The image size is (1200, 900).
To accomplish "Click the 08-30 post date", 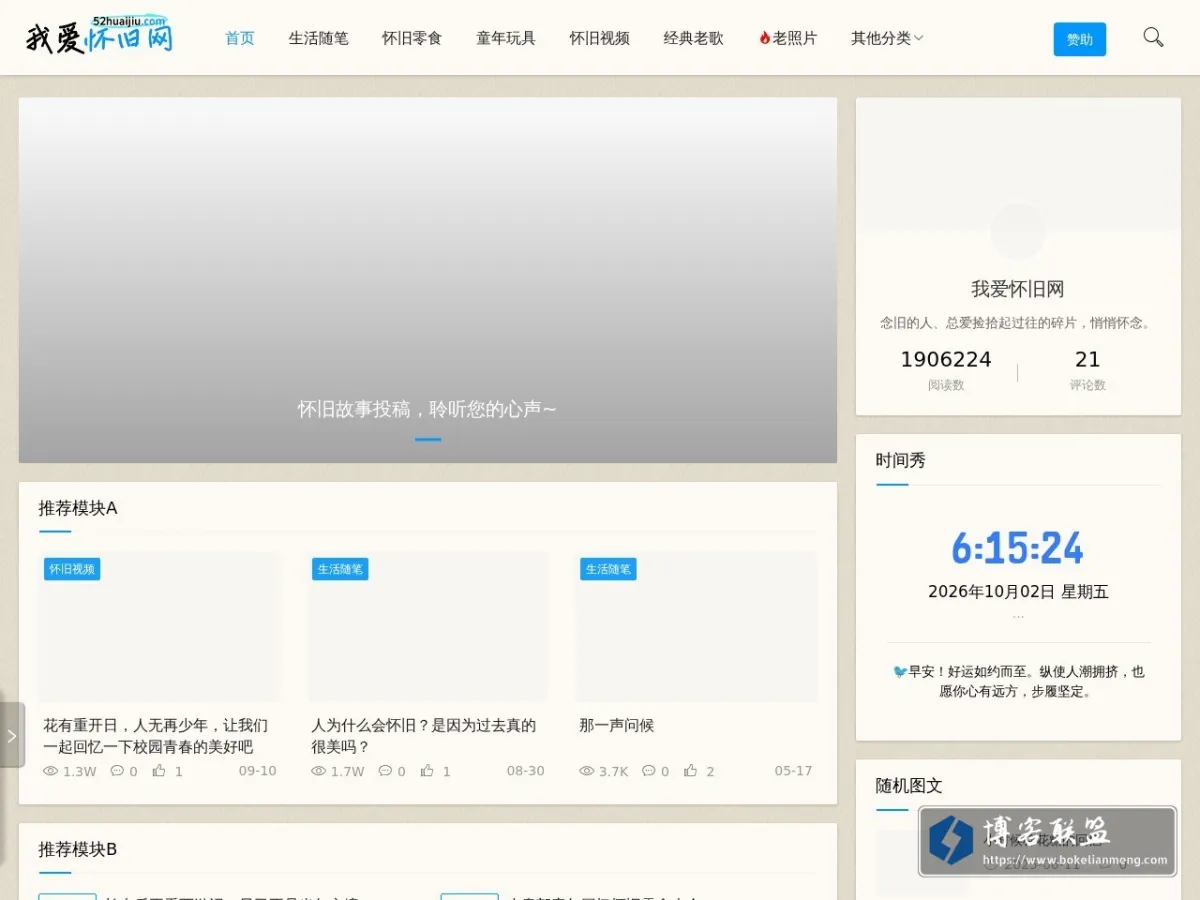I will pyautogui.click(x=526, y=771).
